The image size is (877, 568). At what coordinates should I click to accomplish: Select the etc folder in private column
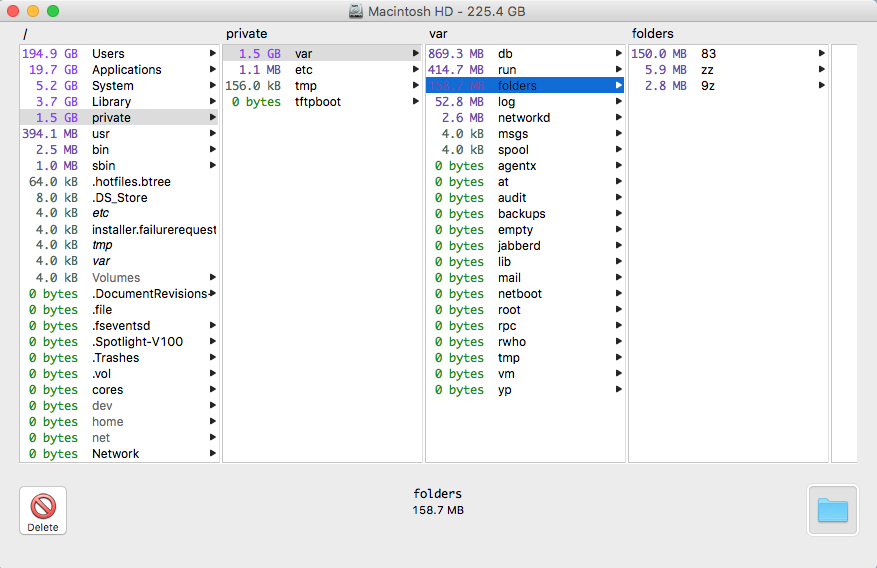pyautogui.click(x=322, y=70)
